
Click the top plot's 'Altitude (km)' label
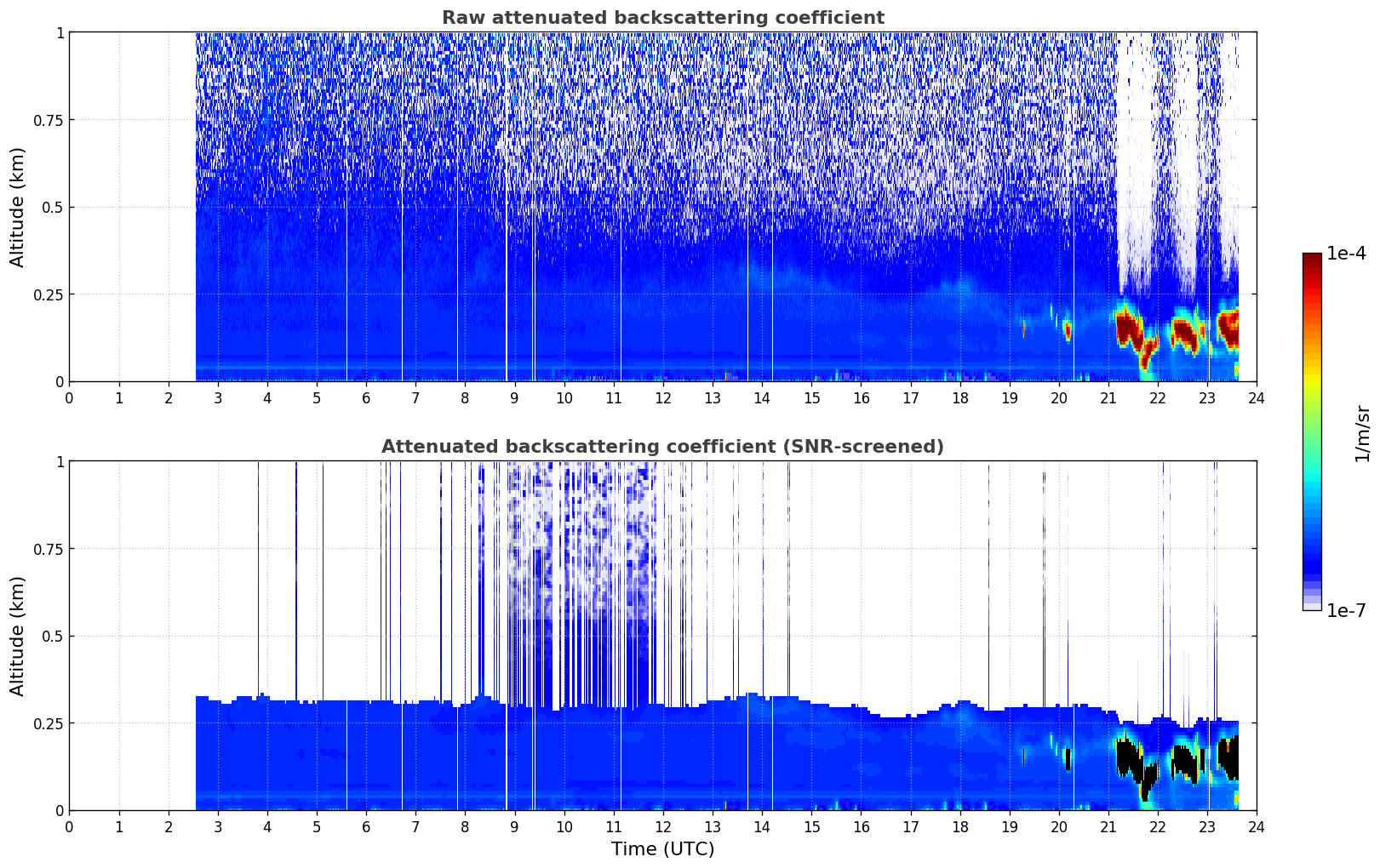(x=18, y=207)
